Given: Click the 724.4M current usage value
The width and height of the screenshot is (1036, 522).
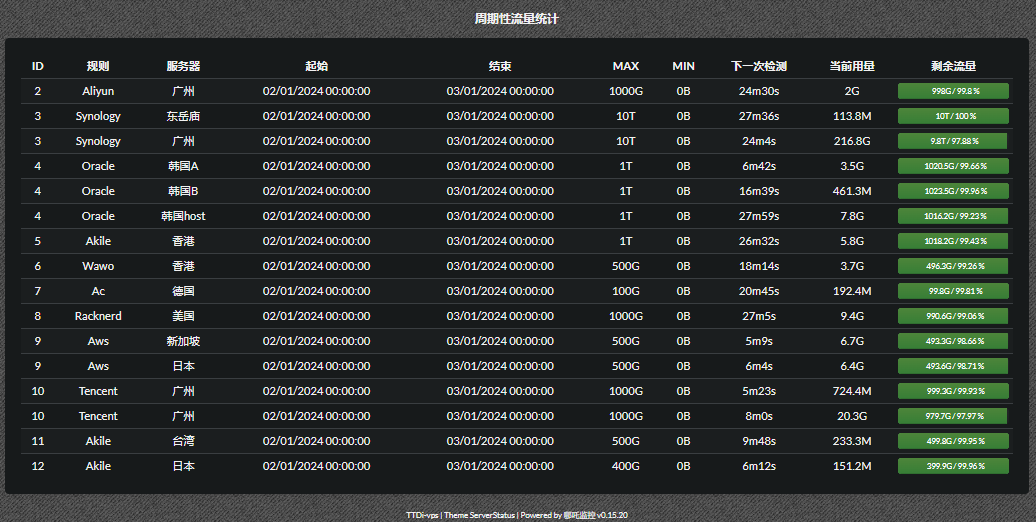Looking at the screenshot, I should point(852,391).
